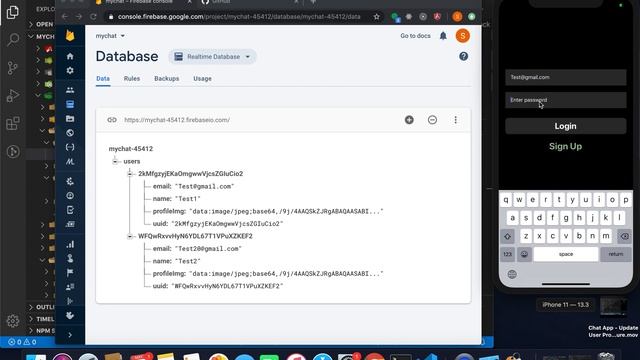Tap the Login button in the simulator

tap(565, 126)
